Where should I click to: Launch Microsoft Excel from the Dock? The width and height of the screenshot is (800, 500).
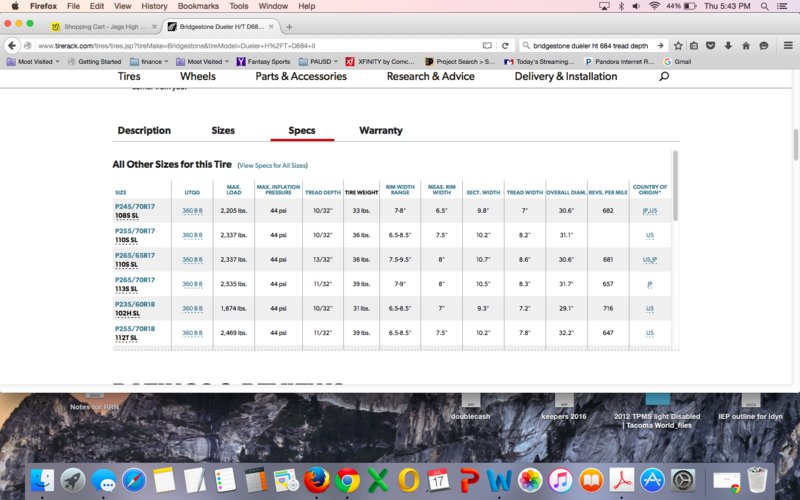click(378, 480)
